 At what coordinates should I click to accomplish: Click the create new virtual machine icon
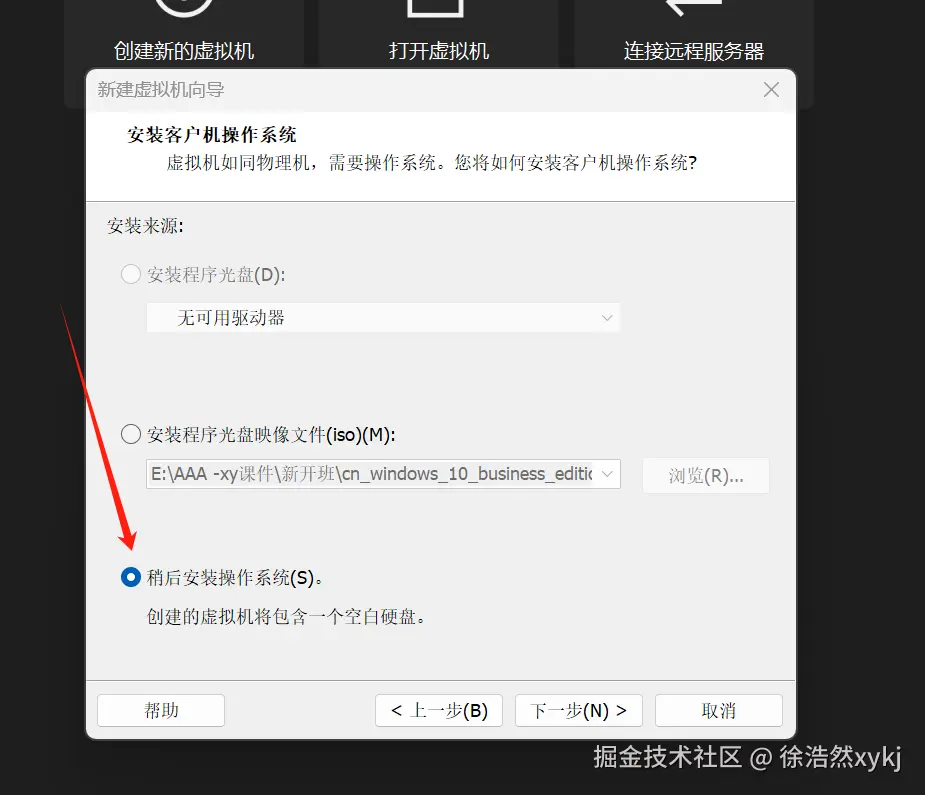click(x=183, y=8)
